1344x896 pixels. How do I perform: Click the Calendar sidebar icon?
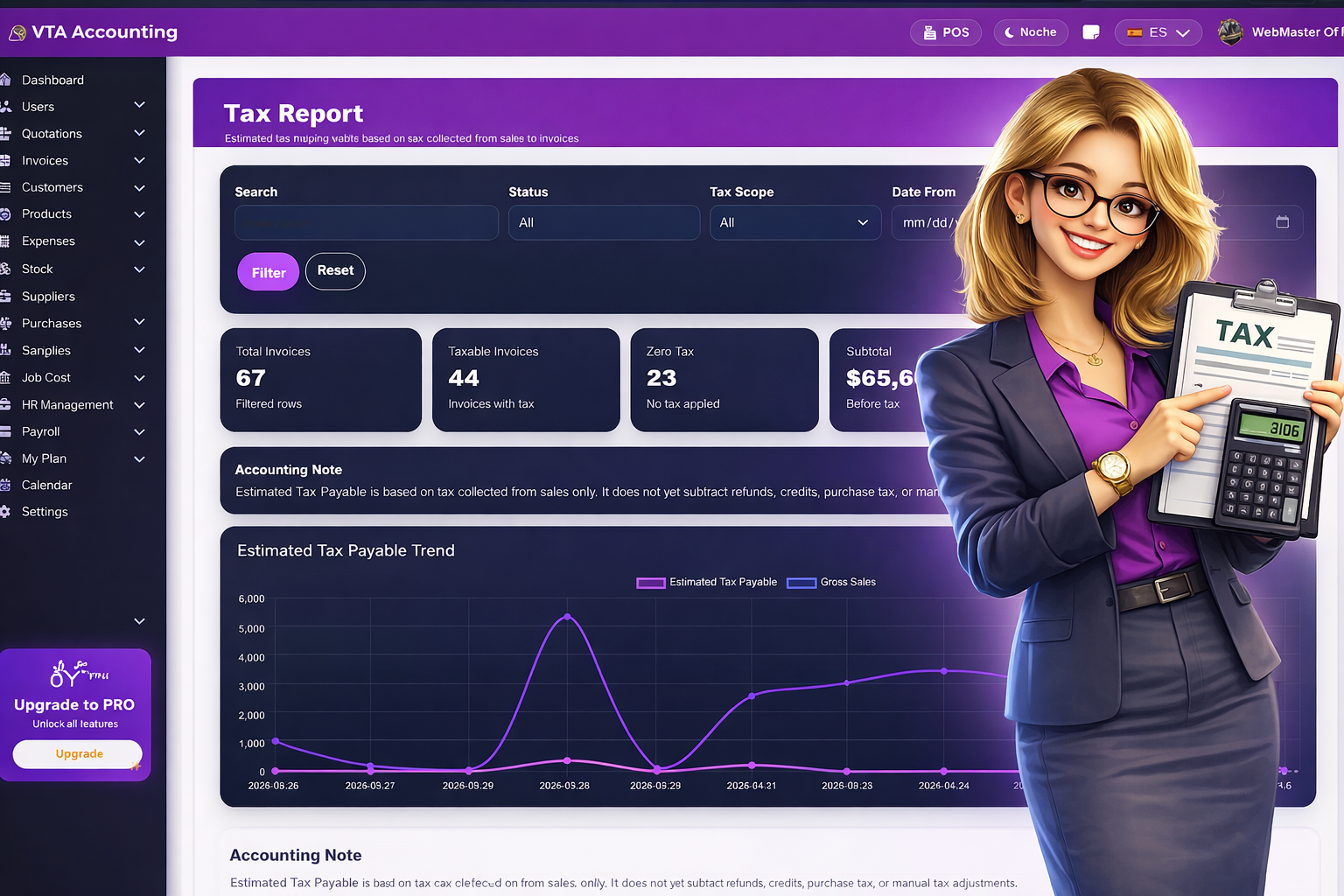pos(4,485)
